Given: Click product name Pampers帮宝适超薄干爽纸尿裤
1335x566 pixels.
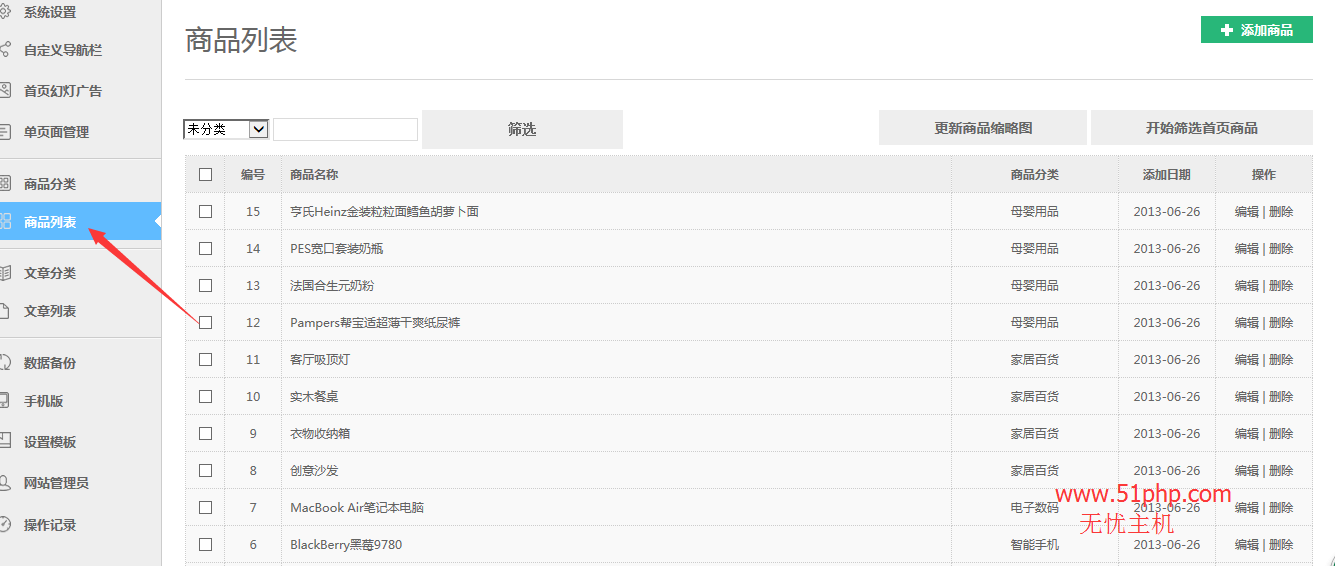Looking at the screenshot, I should (x=375, y=322).
